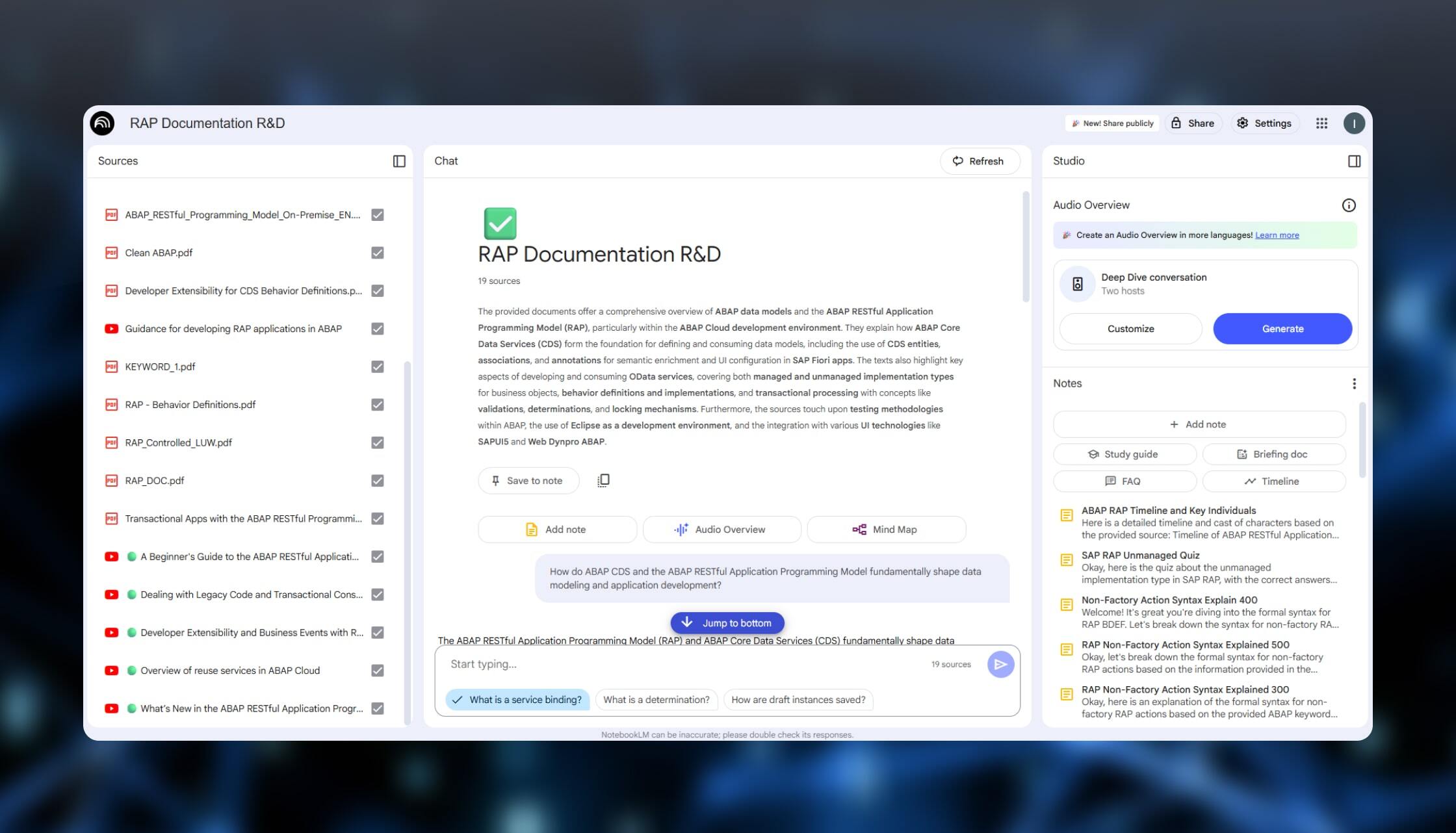Collapse the Sources panel icon
The image size is (1456, 833).
click(399, 161)
